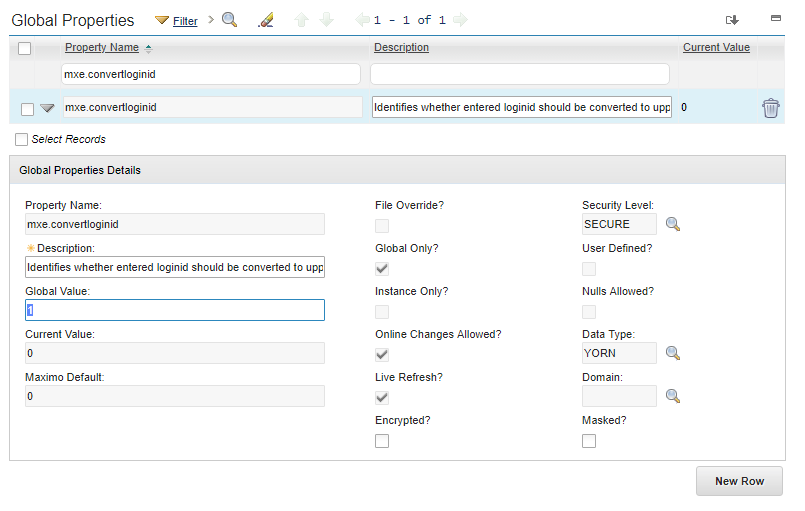Click the Global Value input field
Viewport: 805px width, 511px height.
click(175, 310)
